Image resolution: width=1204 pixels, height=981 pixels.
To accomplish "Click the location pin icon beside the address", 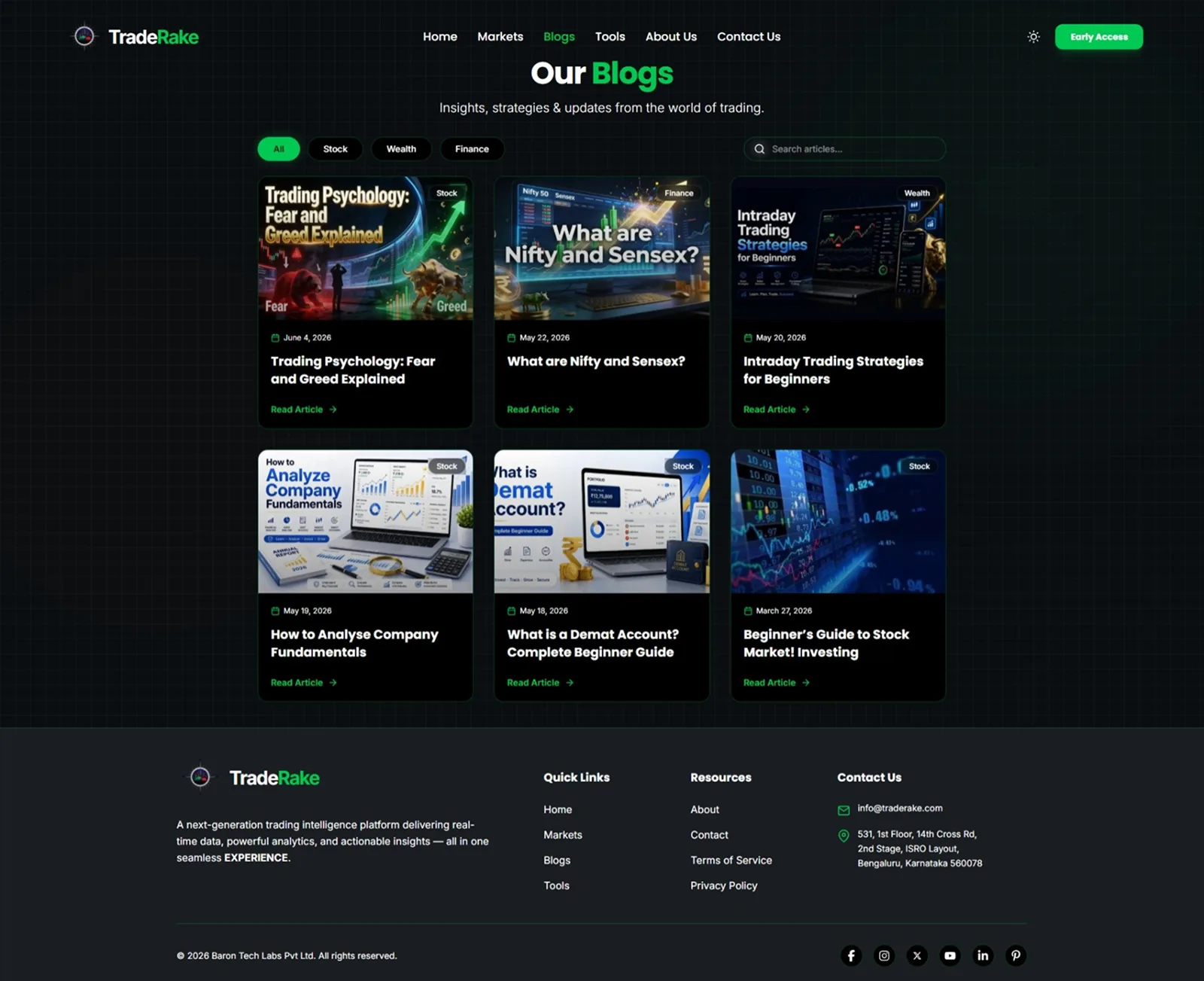I will click(x=844, y=836).
